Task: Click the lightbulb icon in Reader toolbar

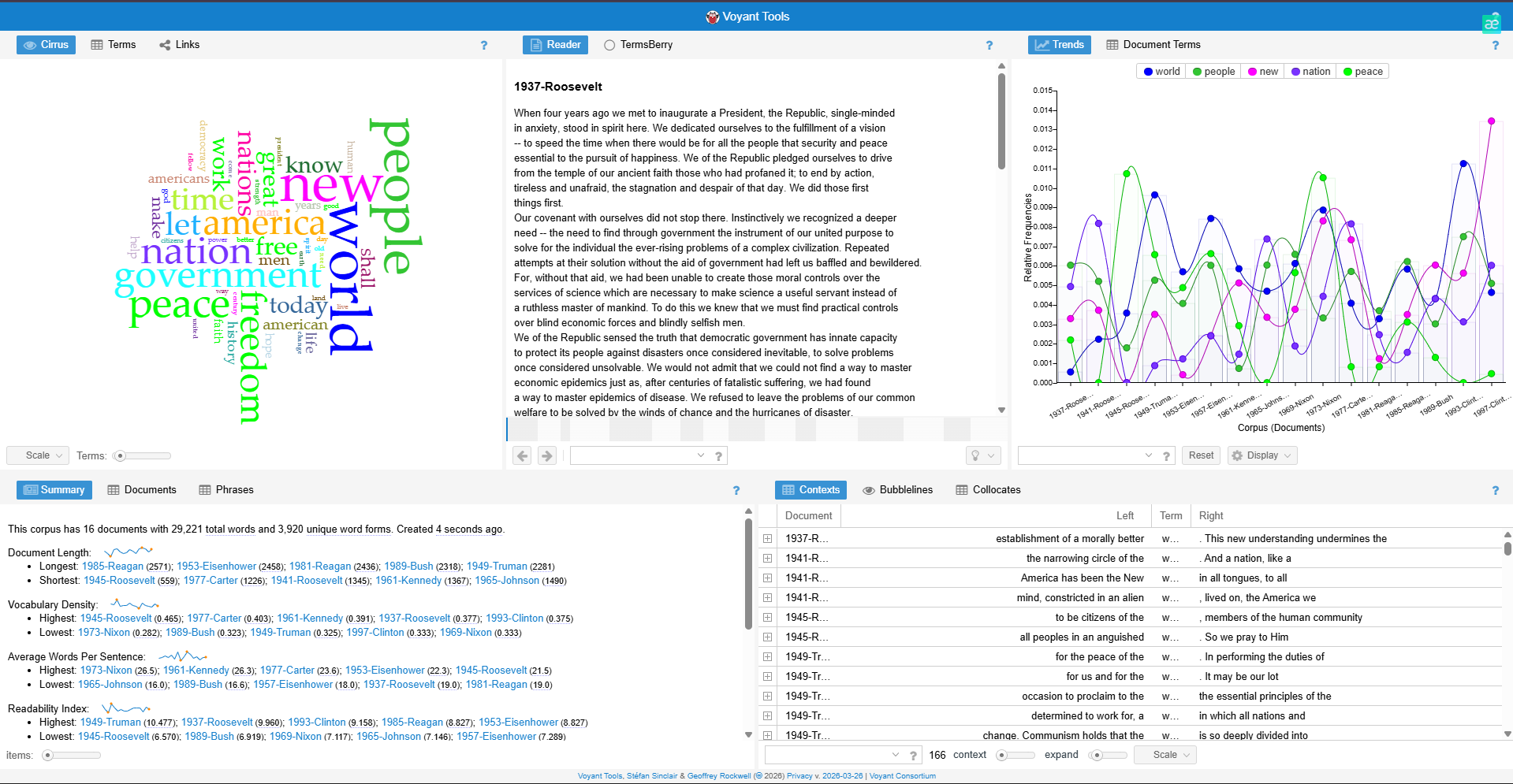Action: (976, 455)
